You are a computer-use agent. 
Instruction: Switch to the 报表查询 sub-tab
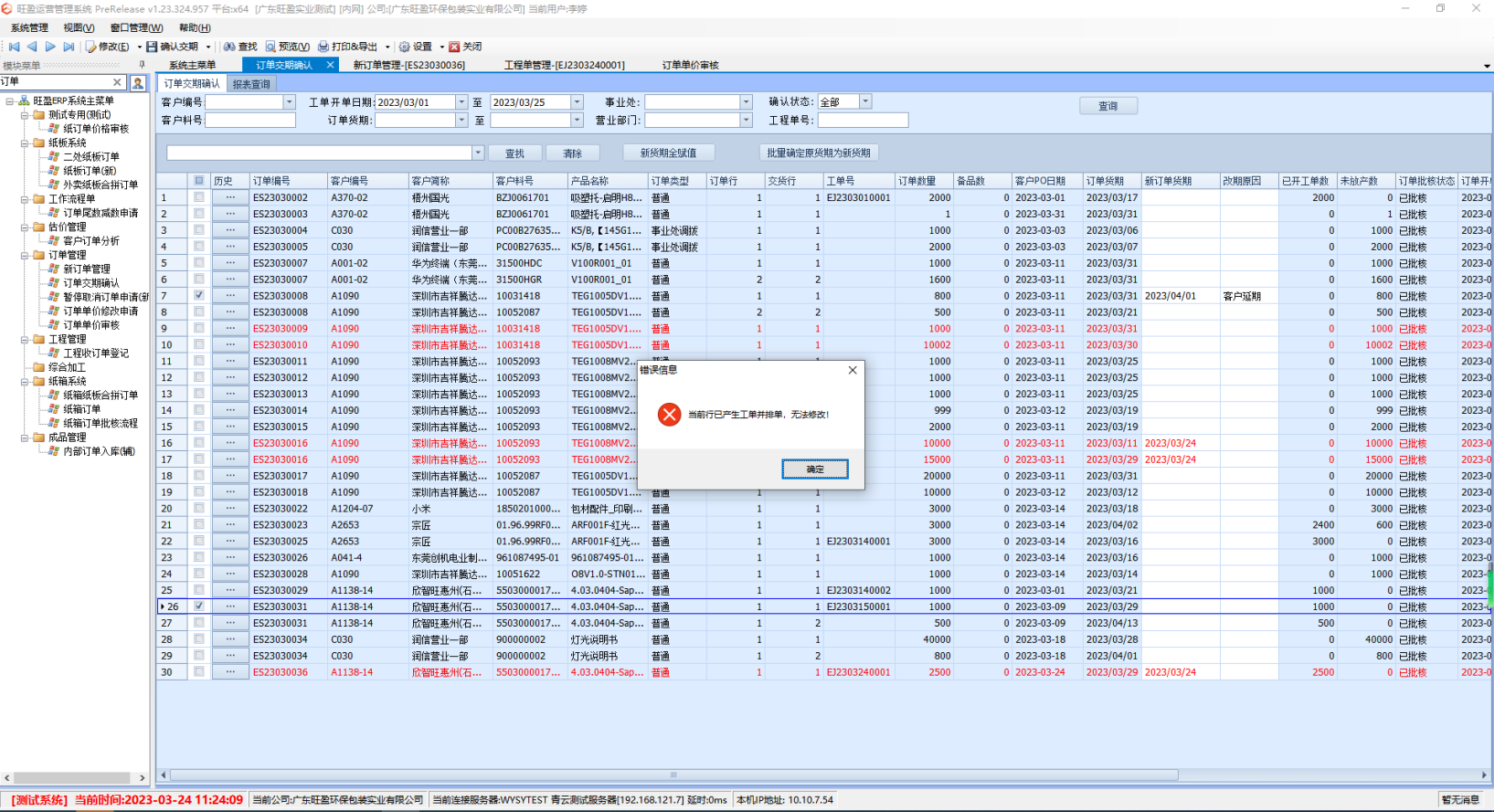point(251,84)
